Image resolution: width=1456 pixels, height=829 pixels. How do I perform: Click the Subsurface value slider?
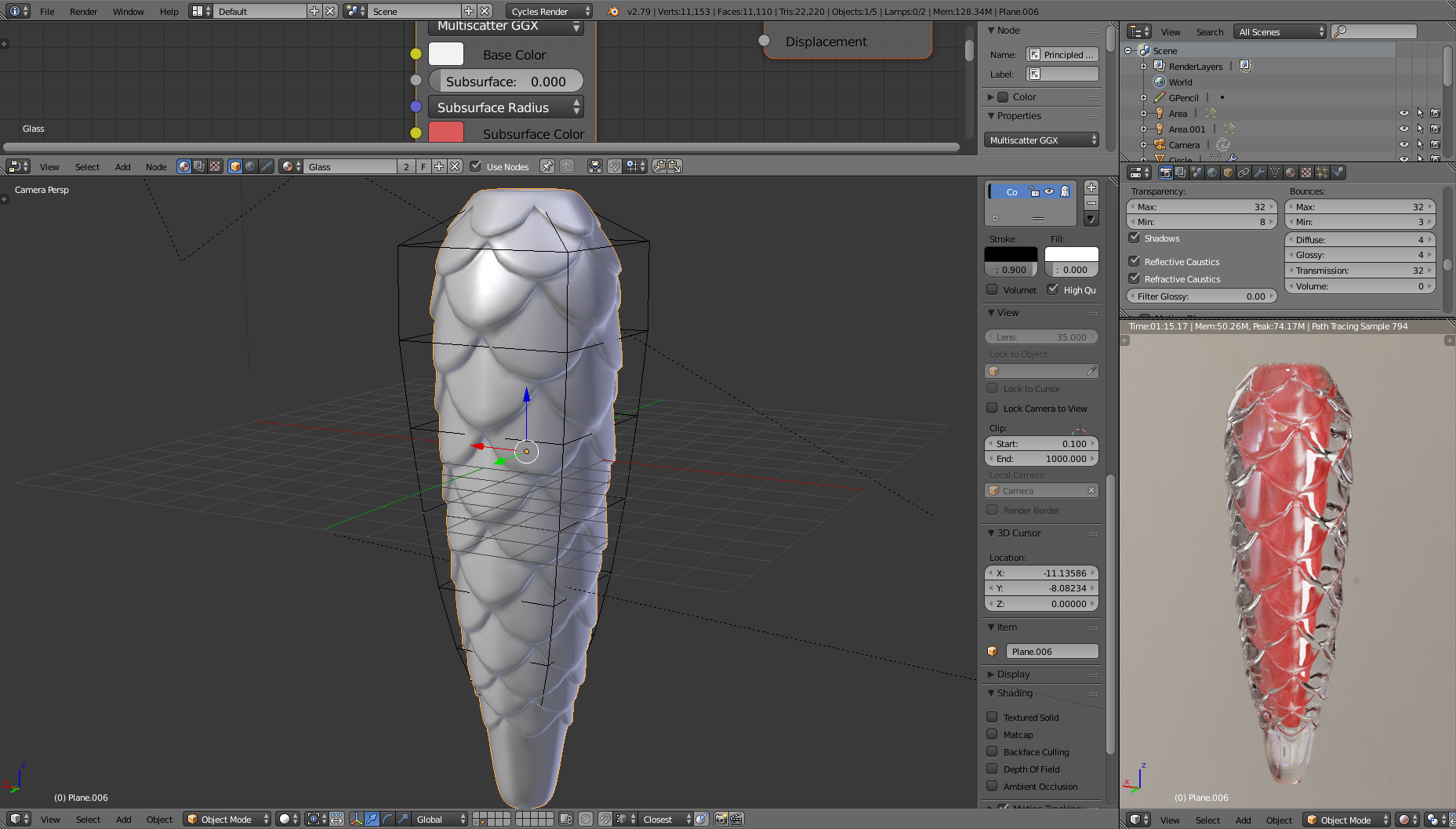[506, 81]
